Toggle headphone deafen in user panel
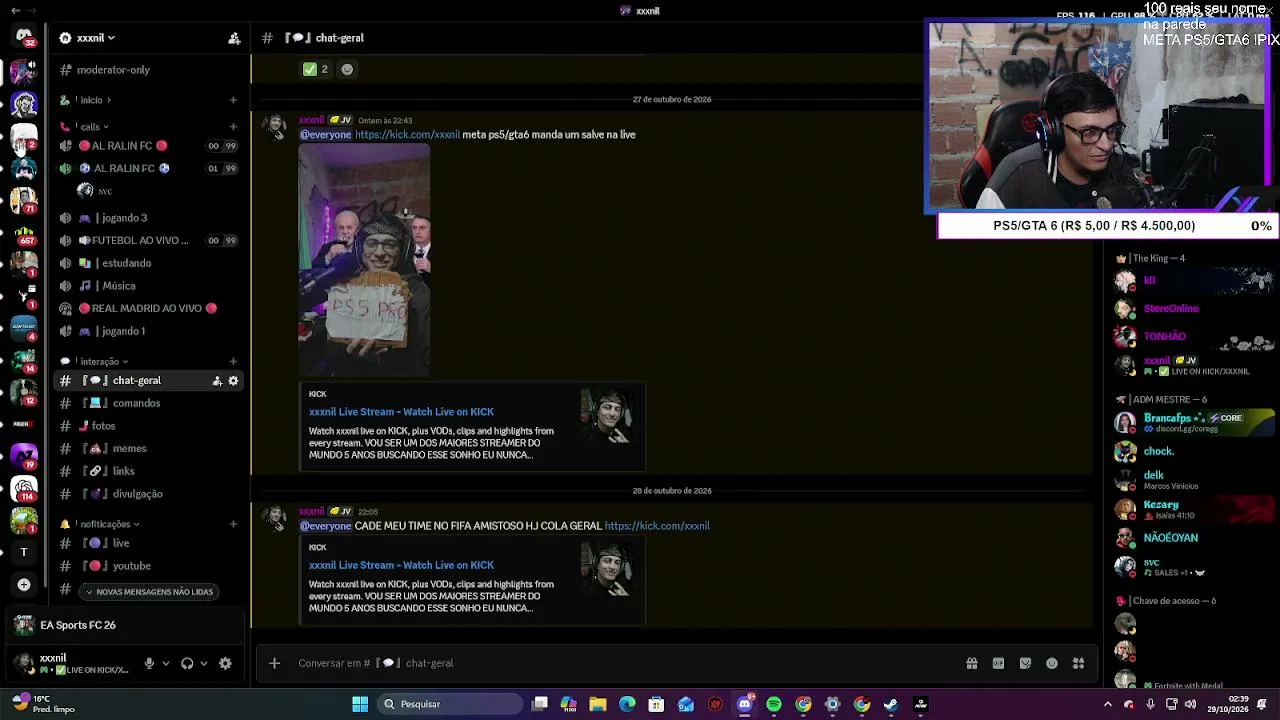Screen dimensions: 1280x720 [187, 663]
